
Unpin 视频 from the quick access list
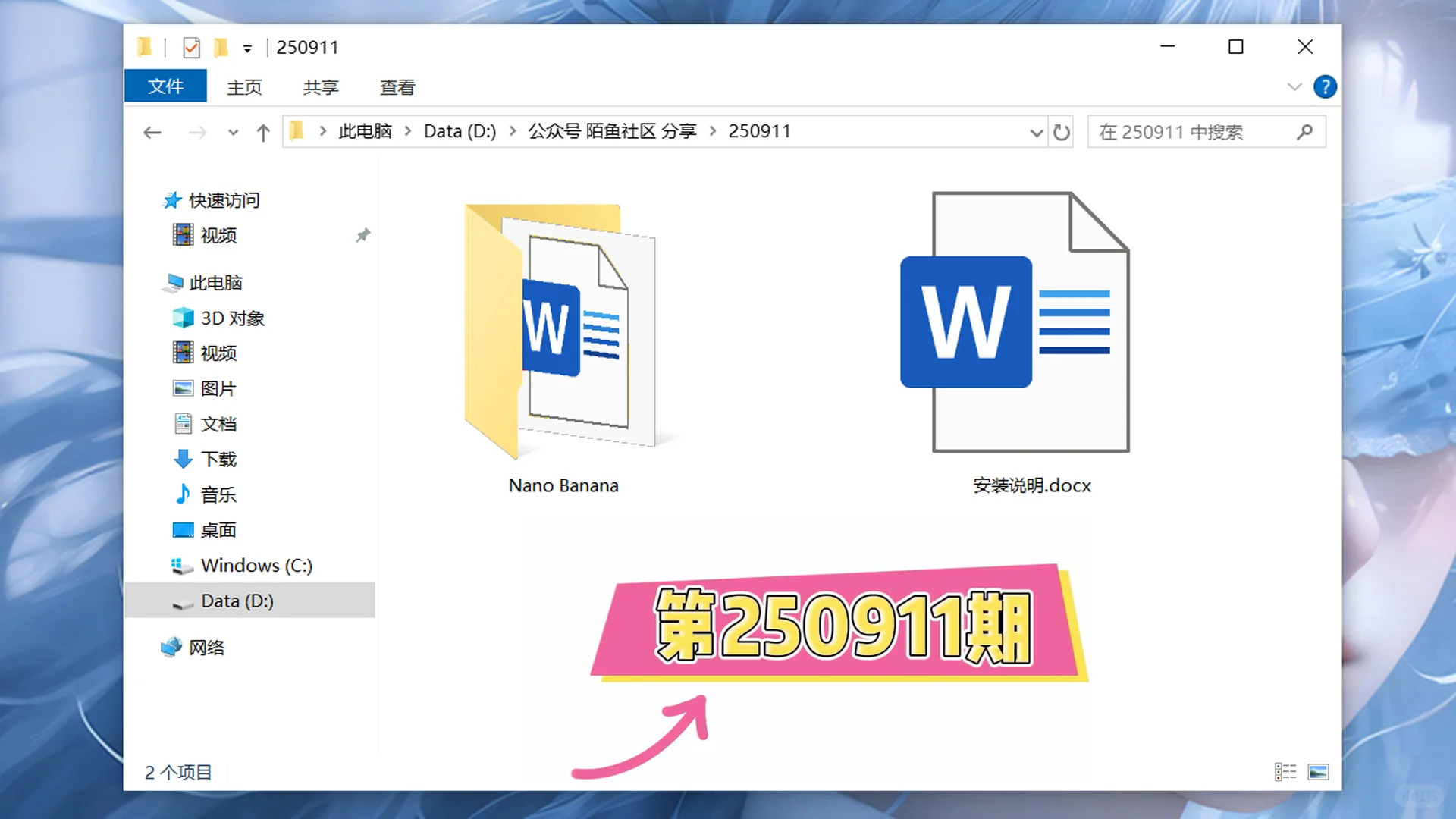coord(362,235)
